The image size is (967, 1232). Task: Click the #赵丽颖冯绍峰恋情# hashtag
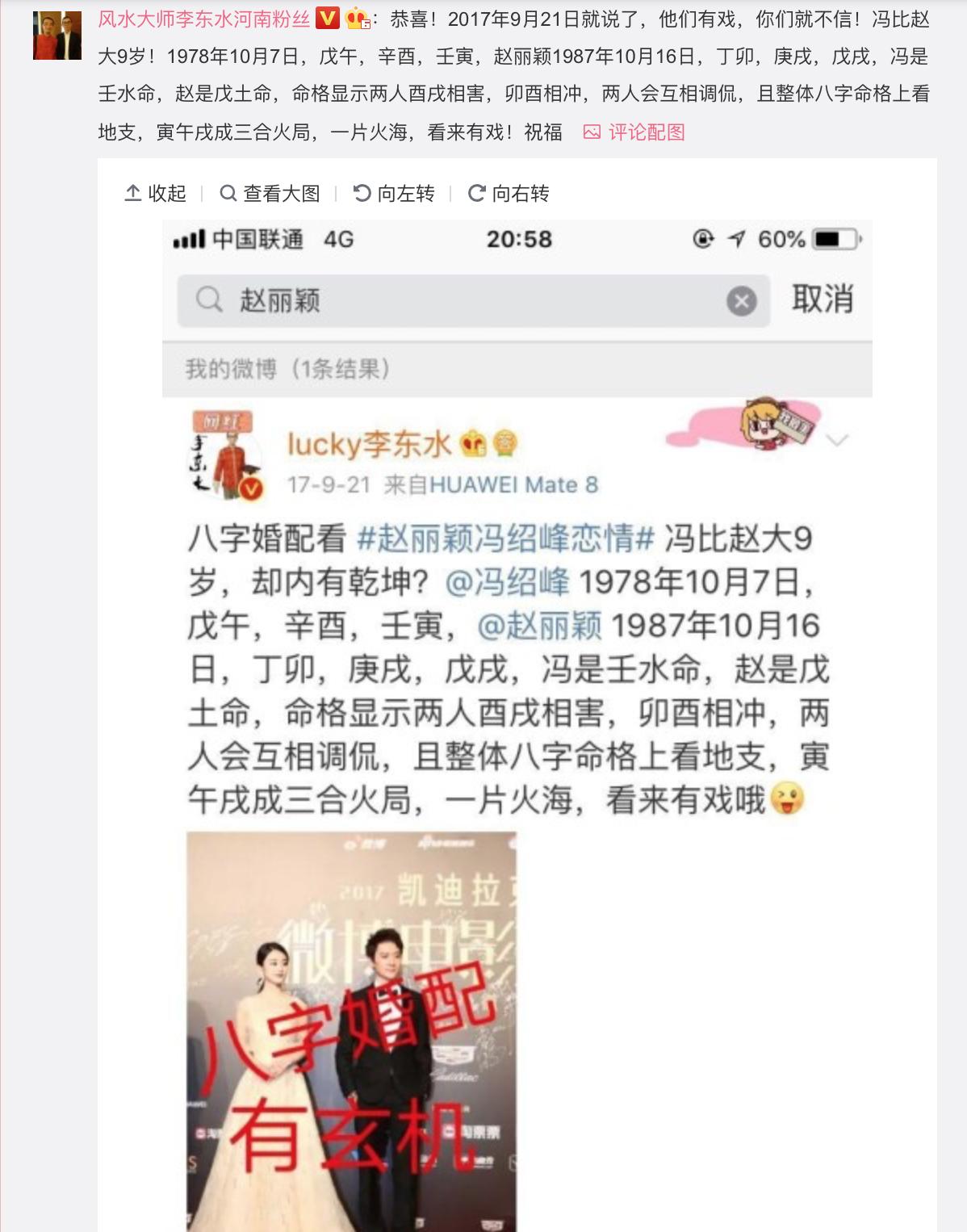[505, 538]
